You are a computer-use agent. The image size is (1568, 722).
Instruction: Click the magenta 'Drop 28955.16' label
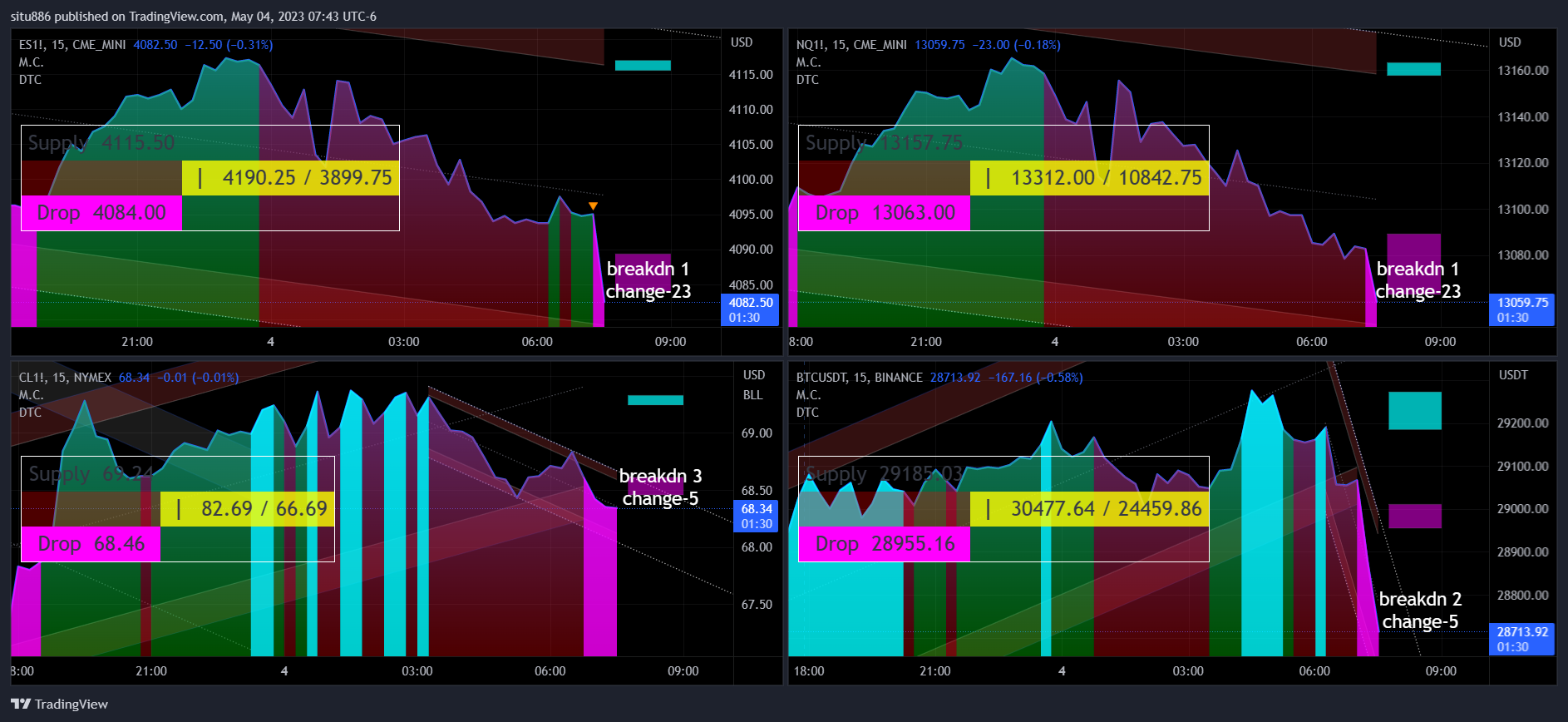pyautogui.click(x=885, y=544)
